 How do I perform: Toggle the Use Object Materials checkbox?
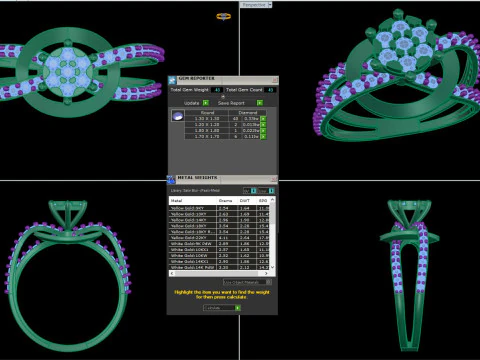[x=269, y=282]
